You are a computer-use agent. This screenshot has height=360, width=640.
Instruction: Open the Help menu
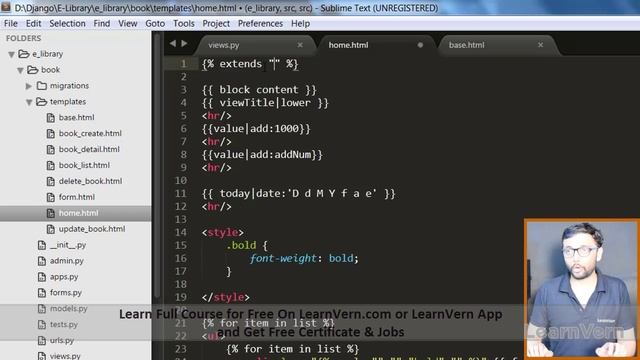pos(300,24)
